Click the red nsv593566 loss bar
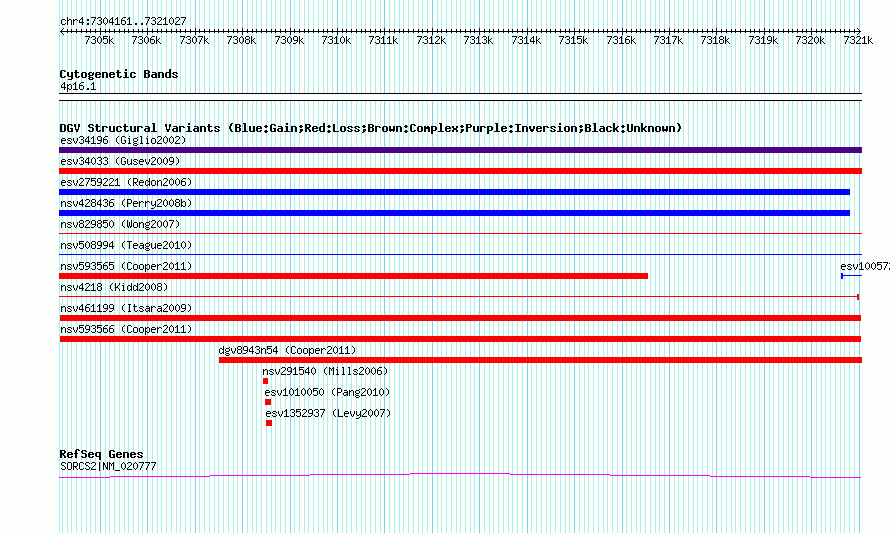890x533 pixels. coord(460,339)
